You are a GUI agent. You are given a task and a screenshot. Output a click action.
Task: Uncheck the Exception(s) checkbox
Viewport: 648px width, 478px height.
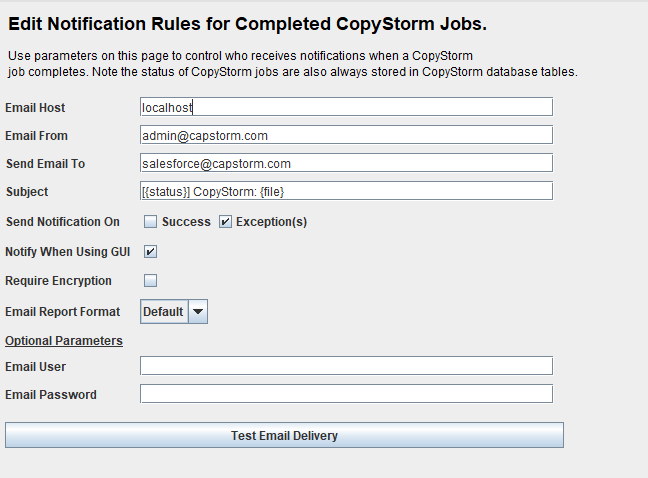[x=225, y=222]
